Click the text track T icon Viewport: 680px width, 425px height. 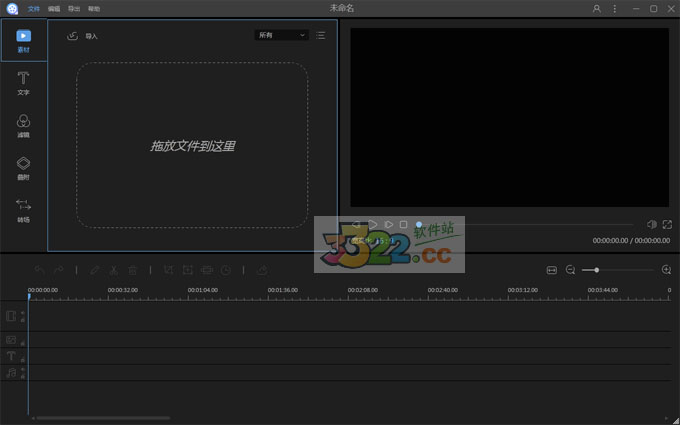click(11, 356)
